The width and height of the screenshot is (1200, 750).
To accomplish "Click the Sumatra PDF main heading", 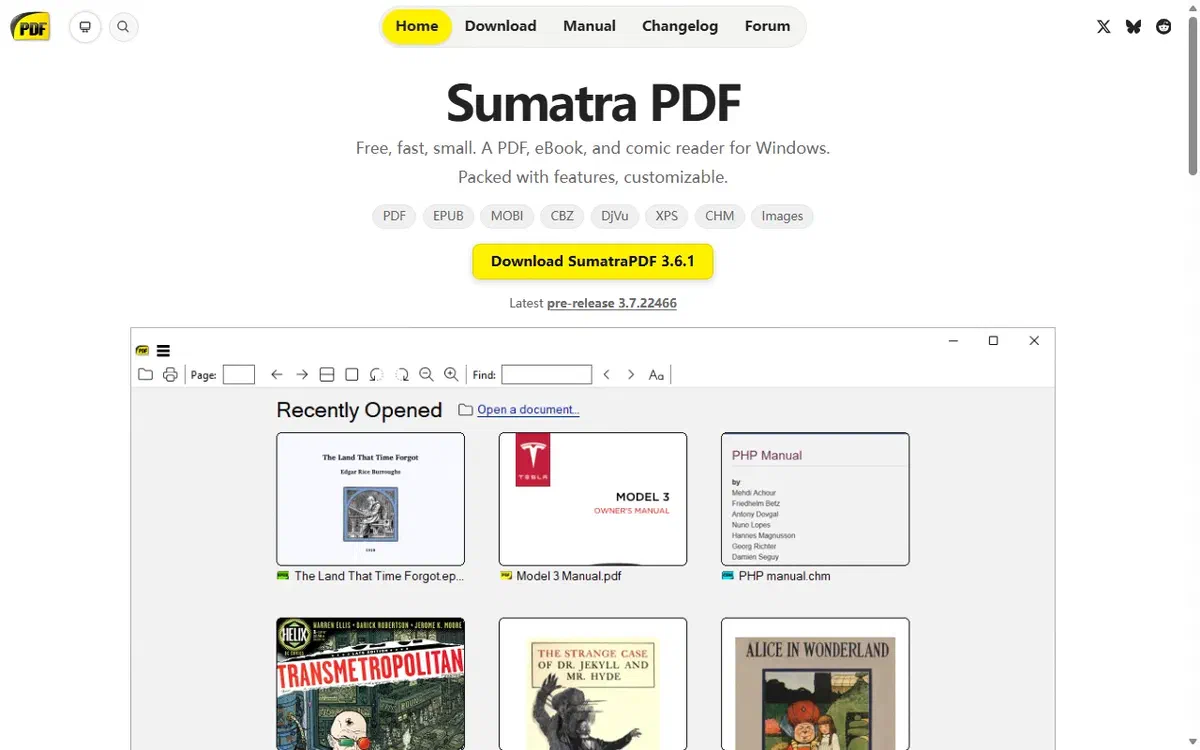I will [593, 102].
